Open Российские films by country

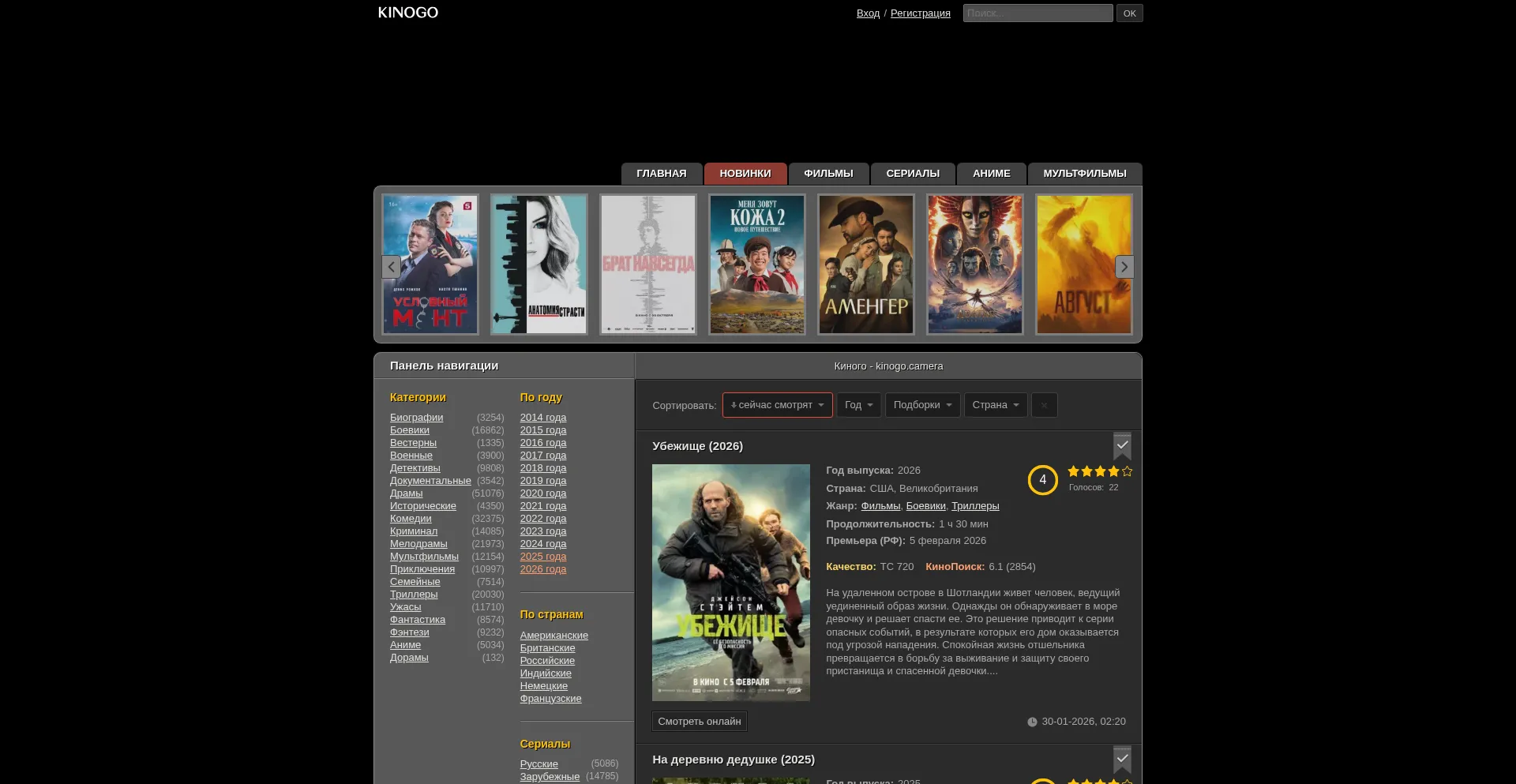coord(547,661)
